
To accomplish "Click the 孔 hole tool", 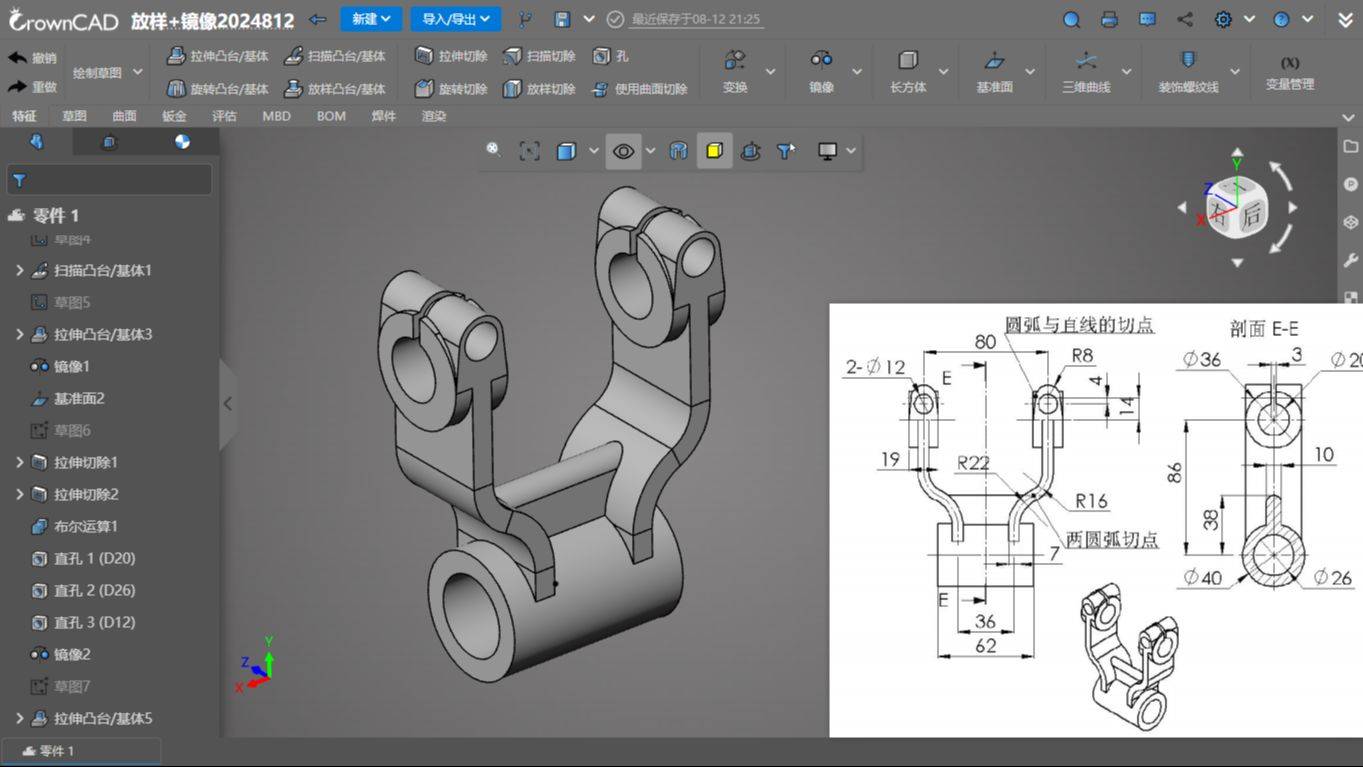I will pos(611,57).
